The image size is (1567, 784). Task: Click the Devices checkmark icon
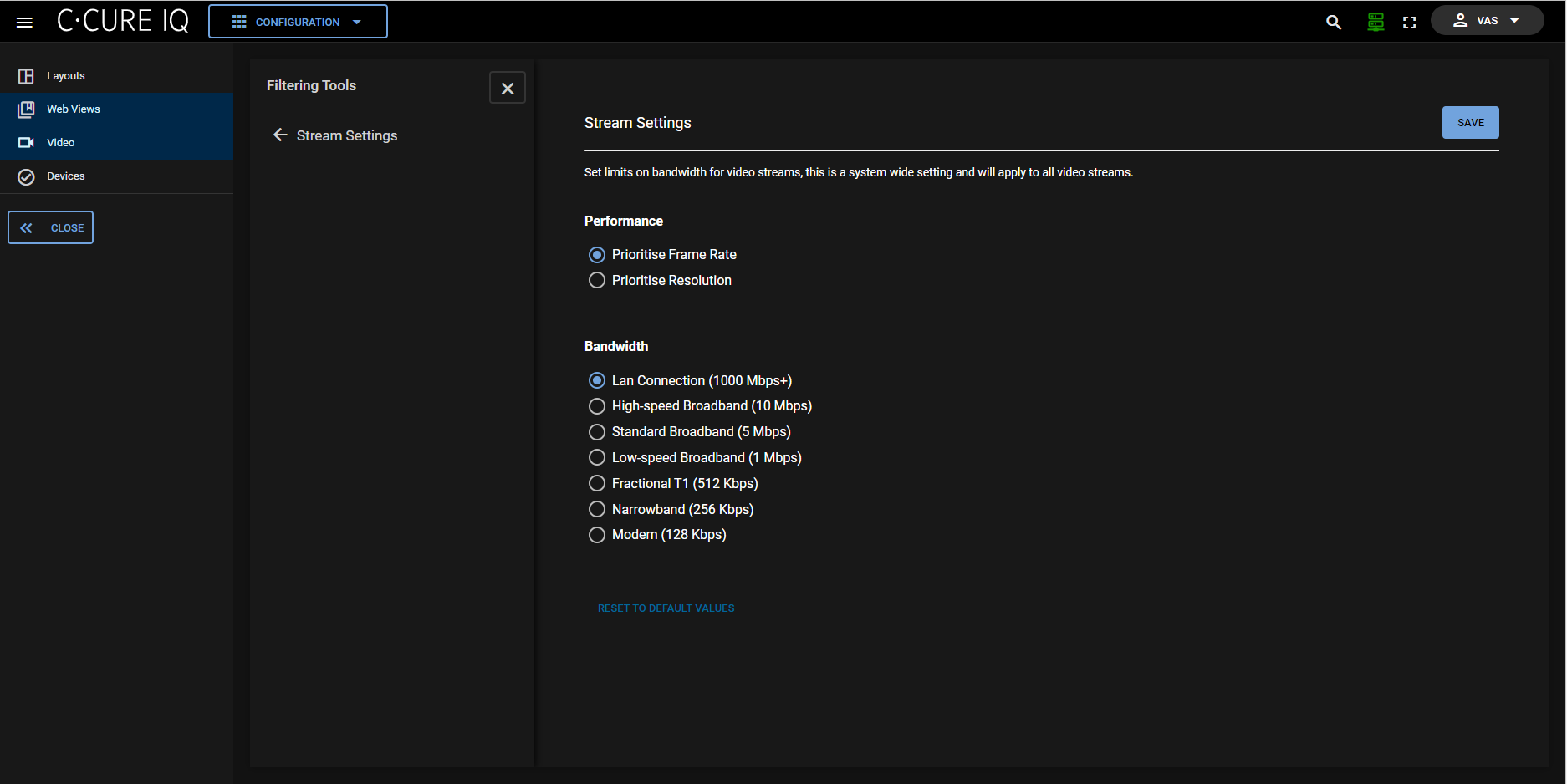click(26, 176)
